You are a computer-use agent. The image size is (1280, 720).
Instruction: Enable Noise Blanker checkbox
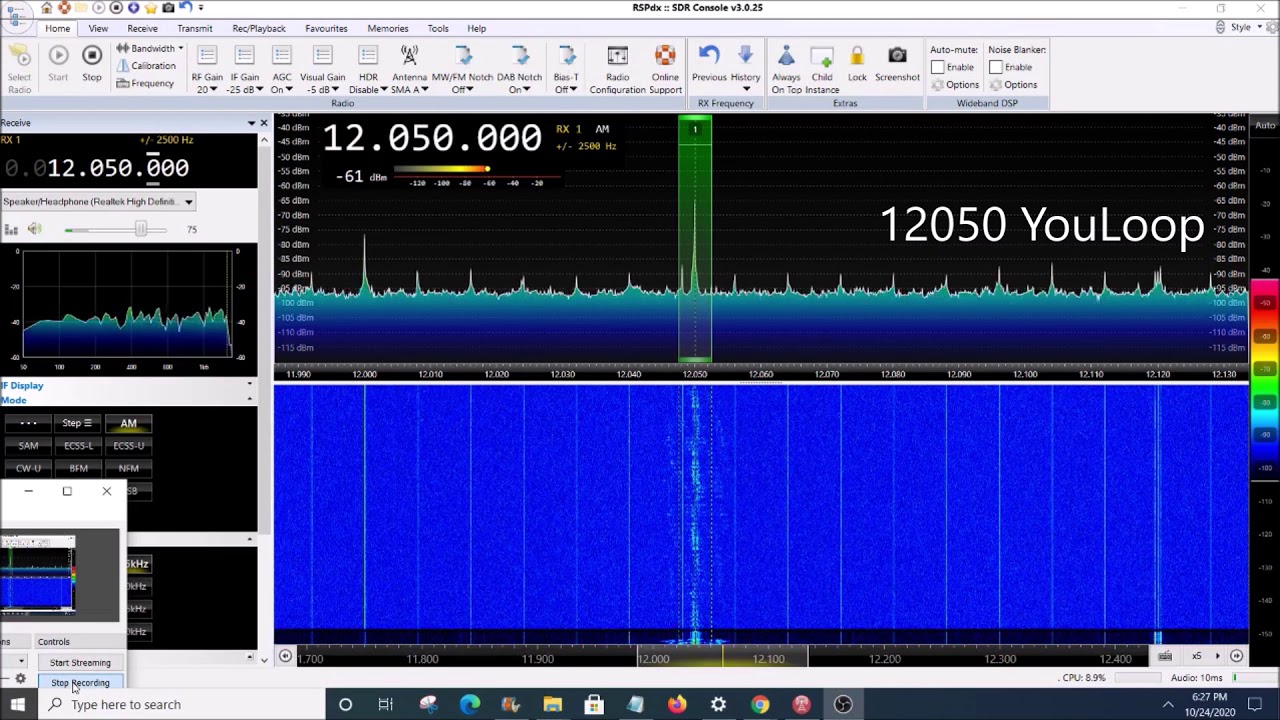pos(996,67)
